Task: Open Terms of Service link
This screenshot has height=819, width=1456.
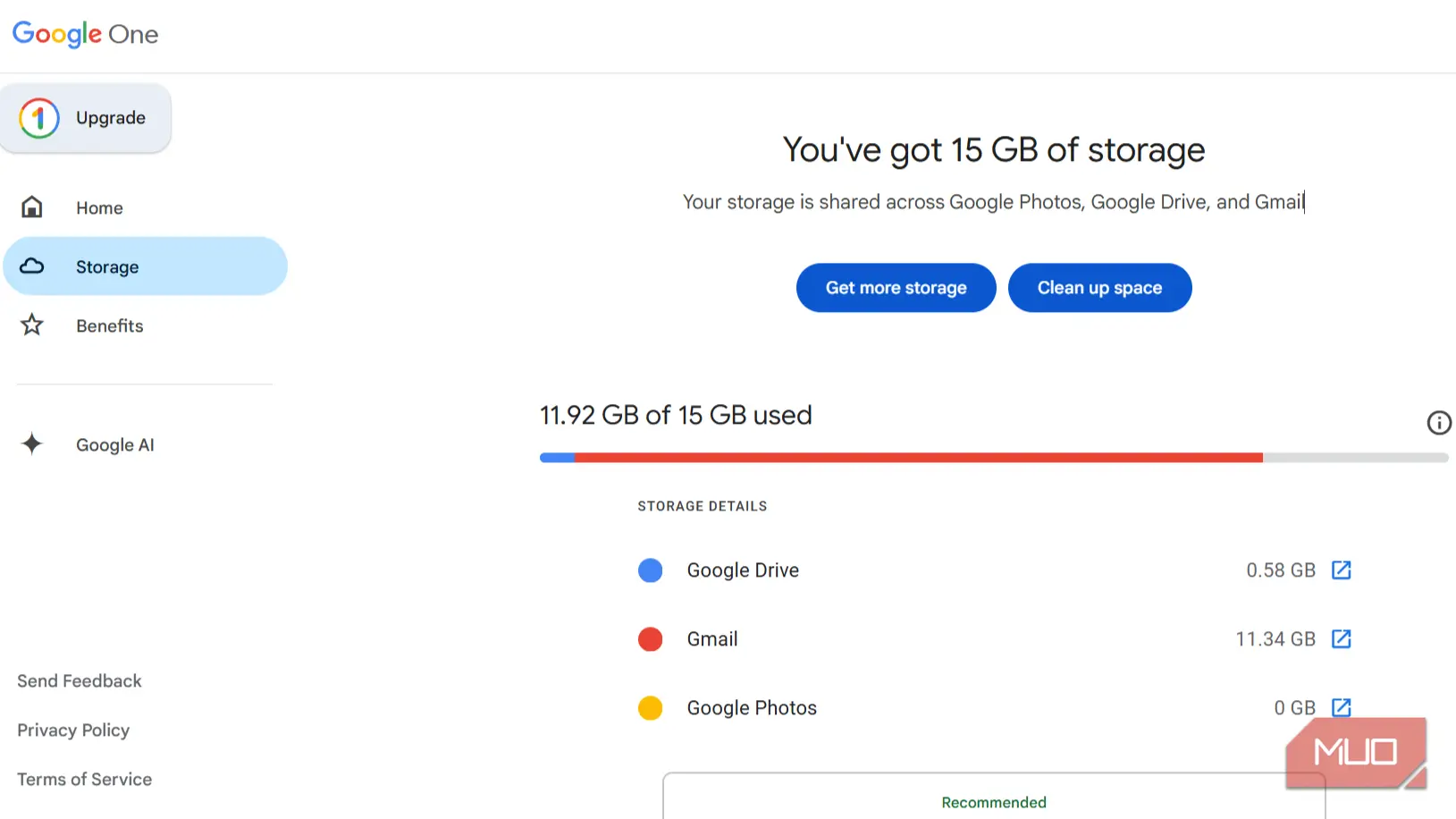Action: [85, 780]
